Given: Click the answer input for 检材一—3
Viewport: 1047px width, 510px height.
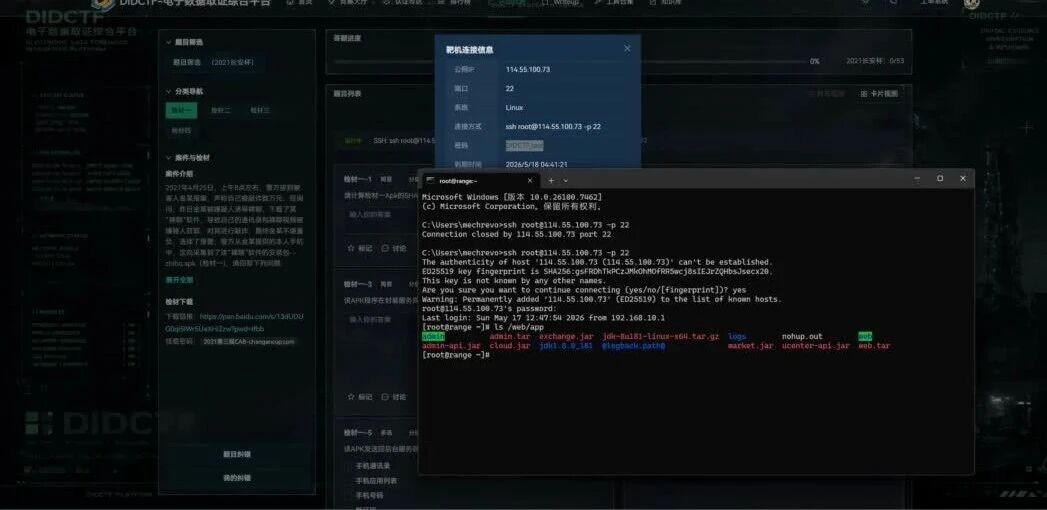Looking at the screenshot, I should click(x=381, y=320).
